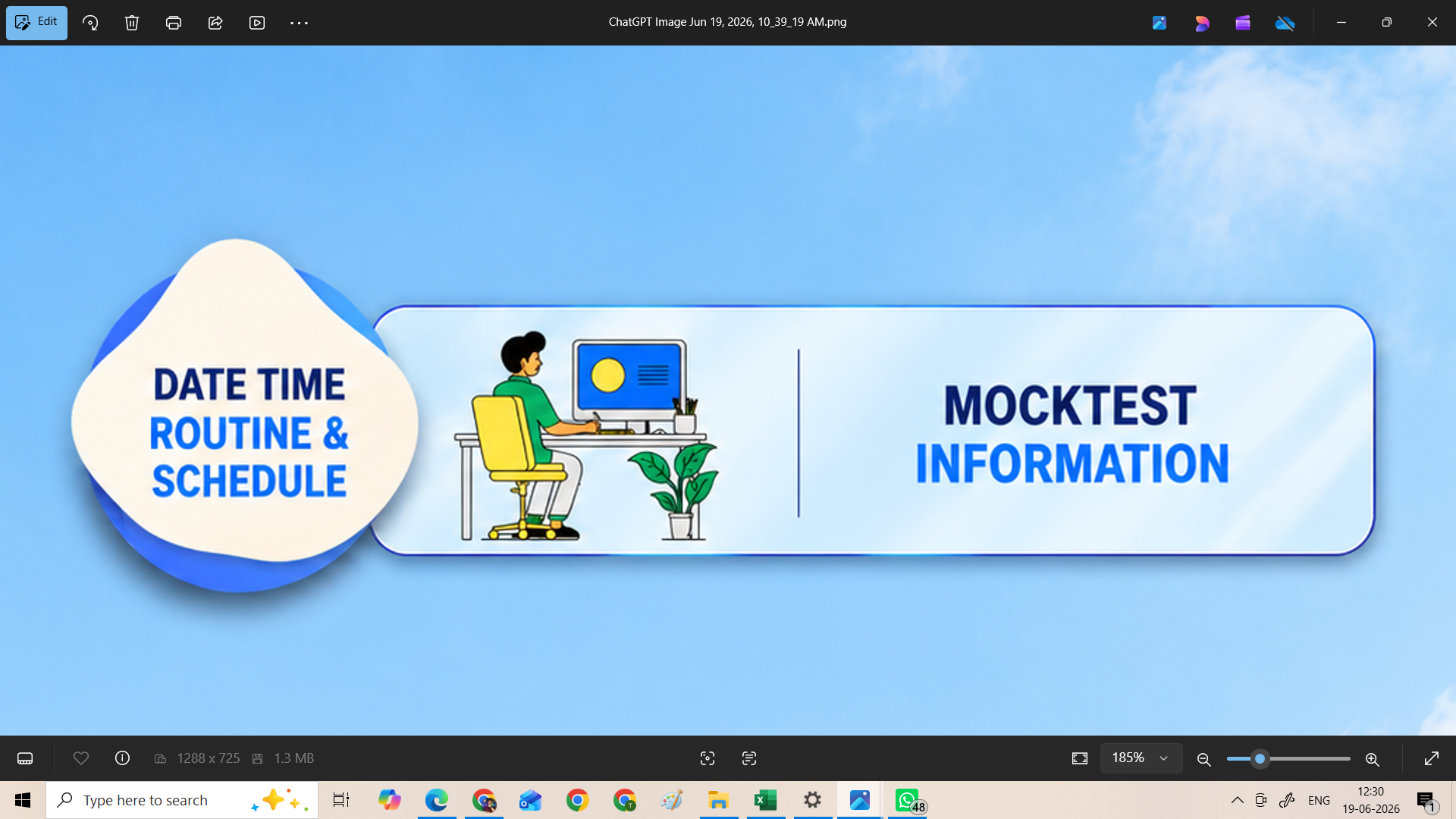Open Microsoft Edge from the taskbar
This screenshot has width=1456, height=819.
tap(437, 800)
